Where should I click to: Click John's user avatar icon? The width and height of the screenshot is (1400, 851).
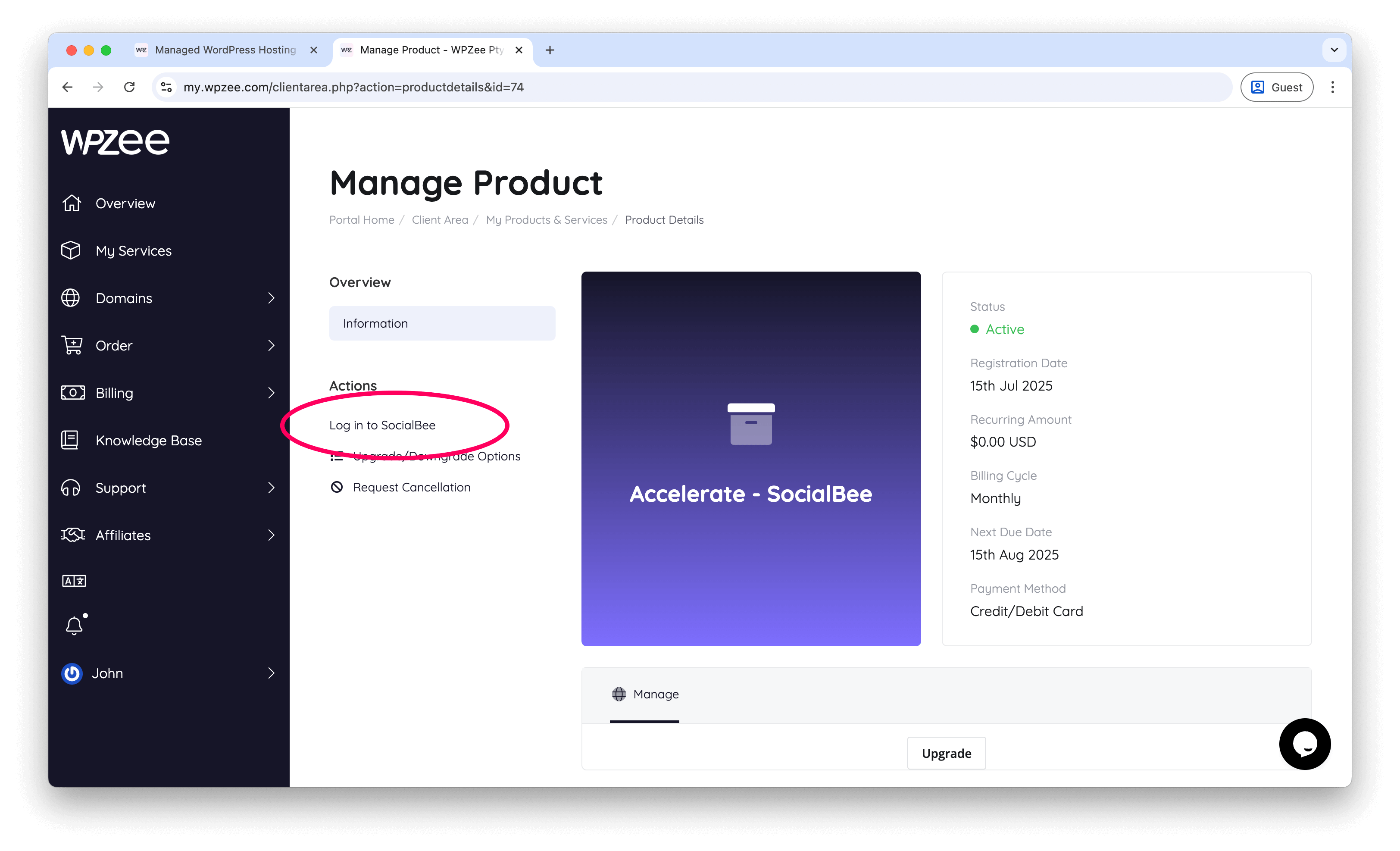[72, 673]
